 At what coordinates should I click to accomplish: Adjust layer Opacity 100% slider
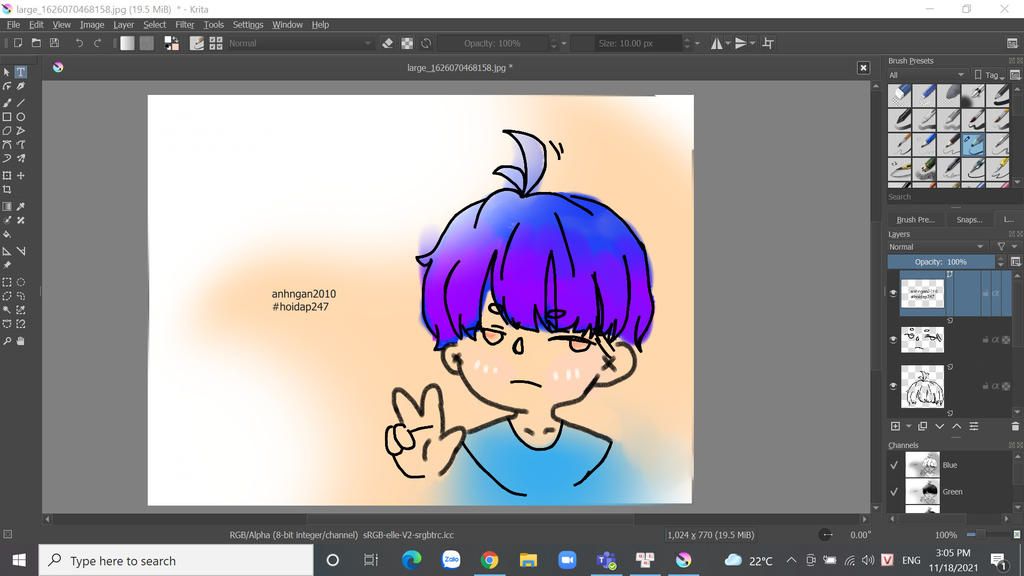point(940,262)
